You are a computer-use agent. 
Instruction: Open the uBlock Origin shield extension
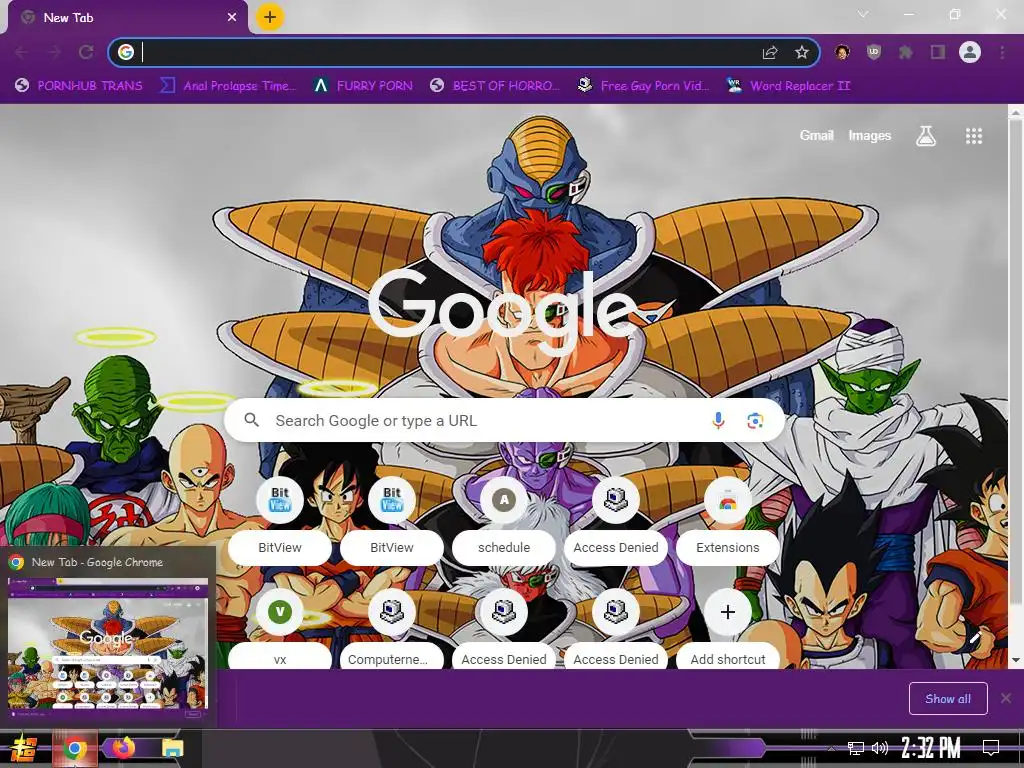tap(874, 52)
